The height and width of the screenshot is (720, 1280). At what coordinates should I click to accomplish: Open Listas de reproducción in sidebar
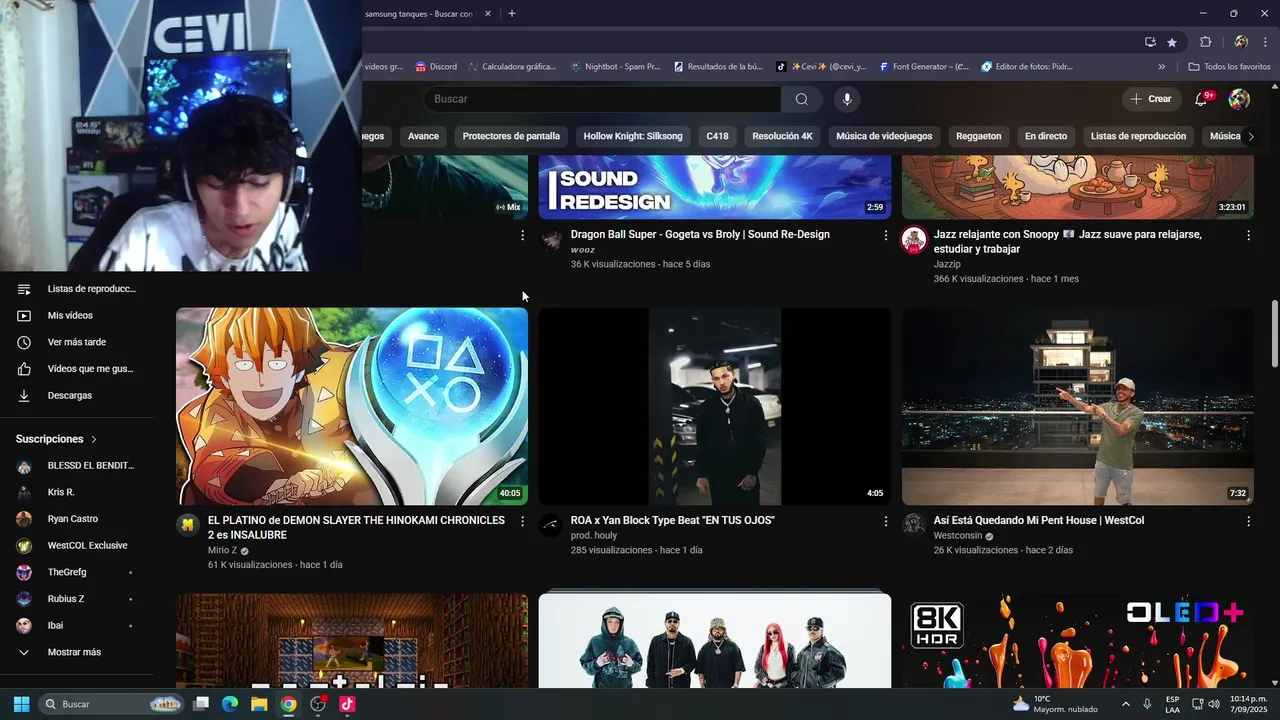77,289
